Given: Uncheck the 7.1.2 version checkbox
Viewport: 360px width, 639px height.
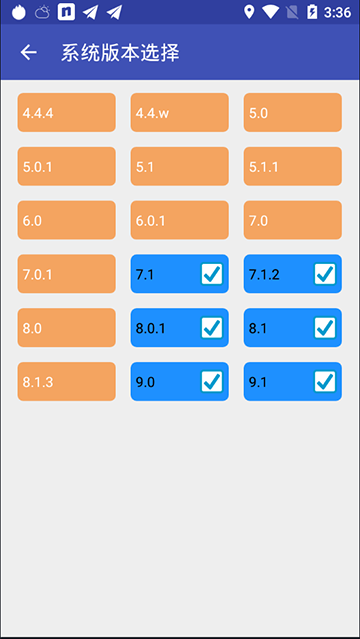Looking at the screenshot, I should (x=325, y=274).
